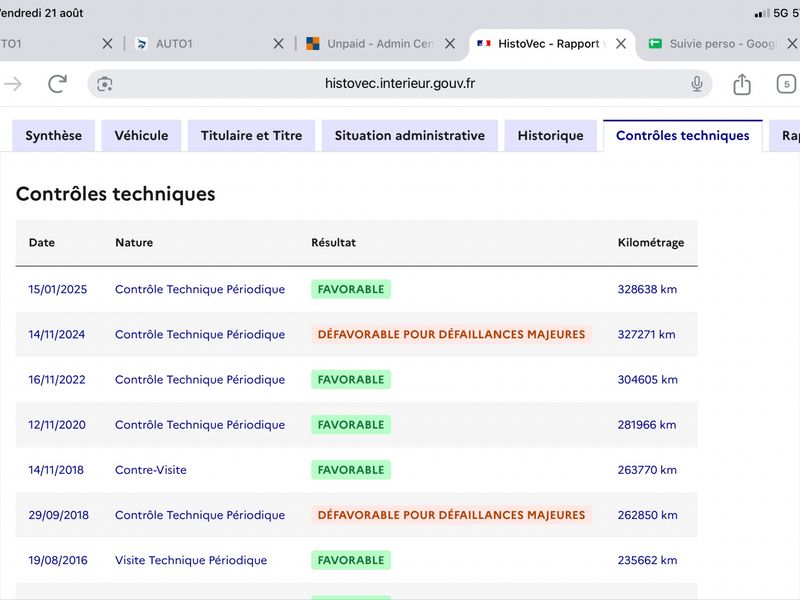Close the Suivie perso tab

pyautogui.click(x=792, y=44)
